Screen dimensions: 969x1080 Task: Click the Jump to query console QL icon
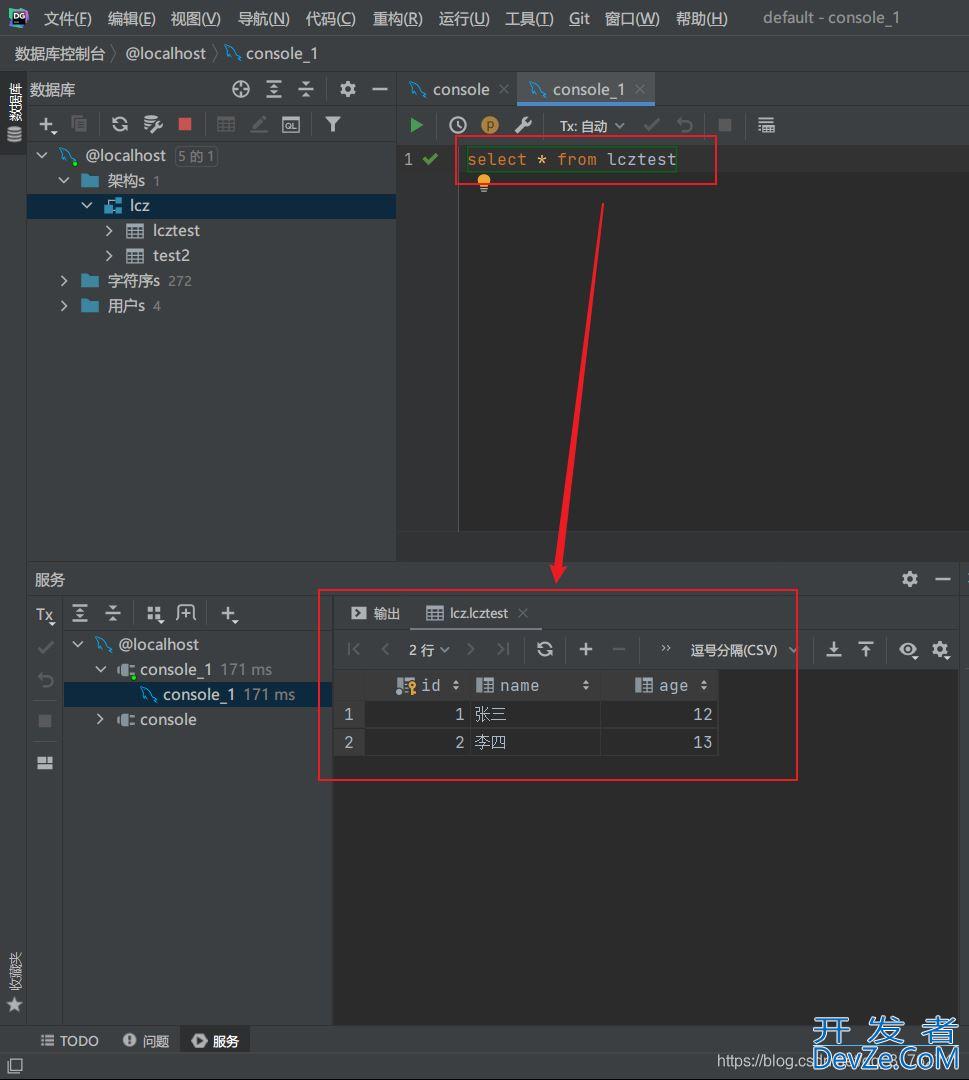(x=291, y=125)
